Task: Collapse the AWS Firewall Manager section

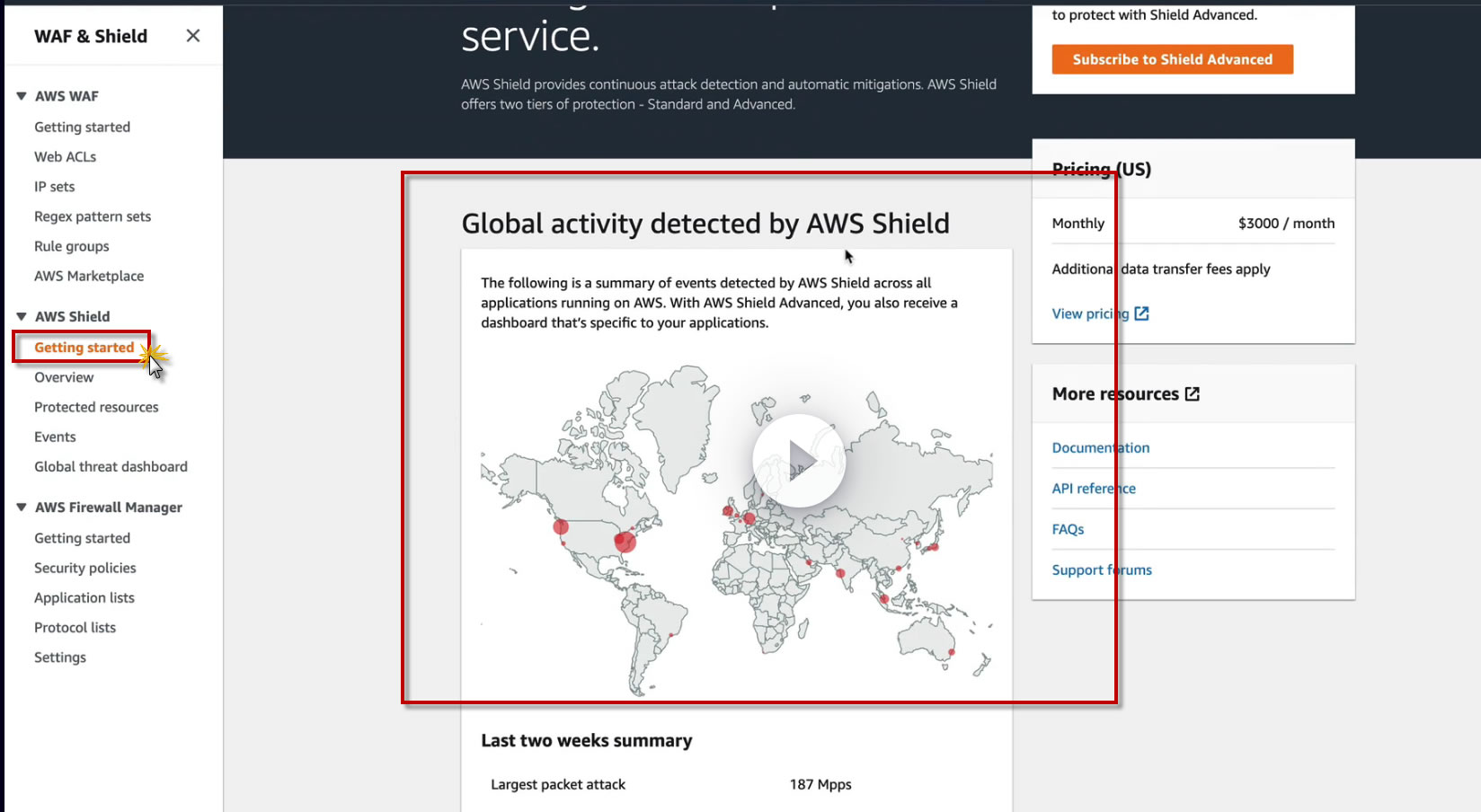Action: pos(22,507)
